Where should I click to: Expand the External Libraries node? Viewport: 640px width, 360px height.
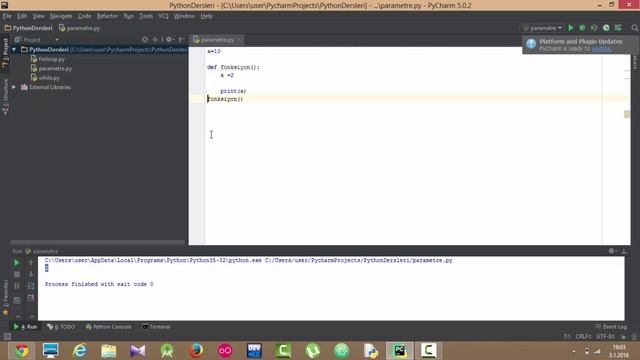[14, 87]
